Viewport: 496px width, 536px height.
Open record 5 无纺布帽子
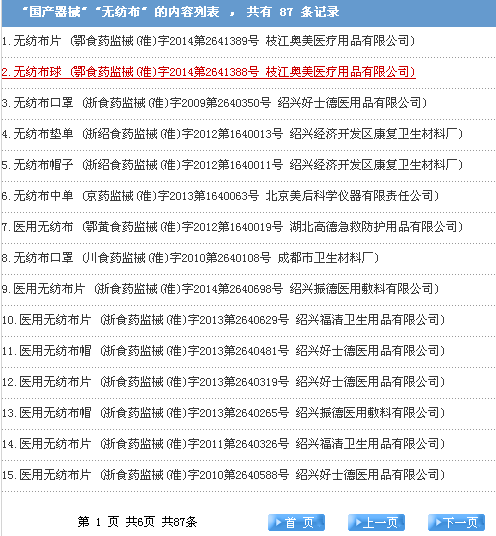(232, 165)
